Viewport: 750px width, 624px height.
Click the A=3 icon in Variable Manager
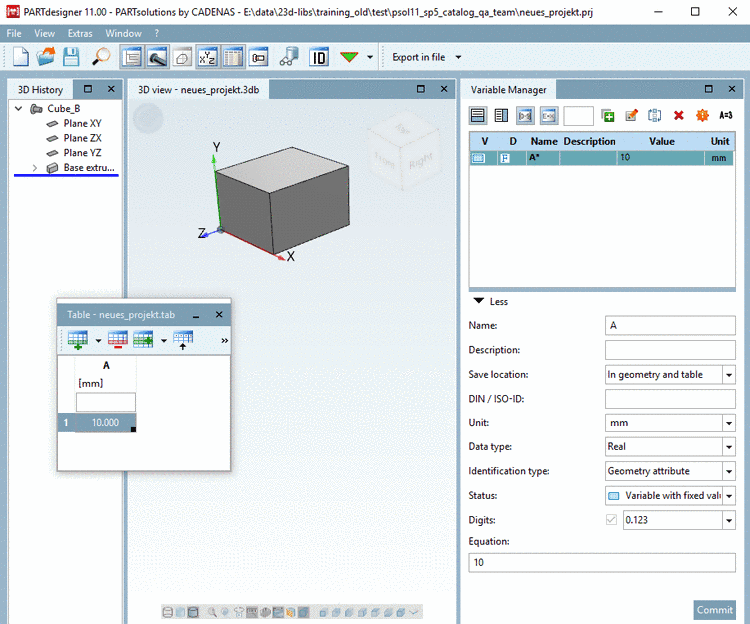coord(726,117)
